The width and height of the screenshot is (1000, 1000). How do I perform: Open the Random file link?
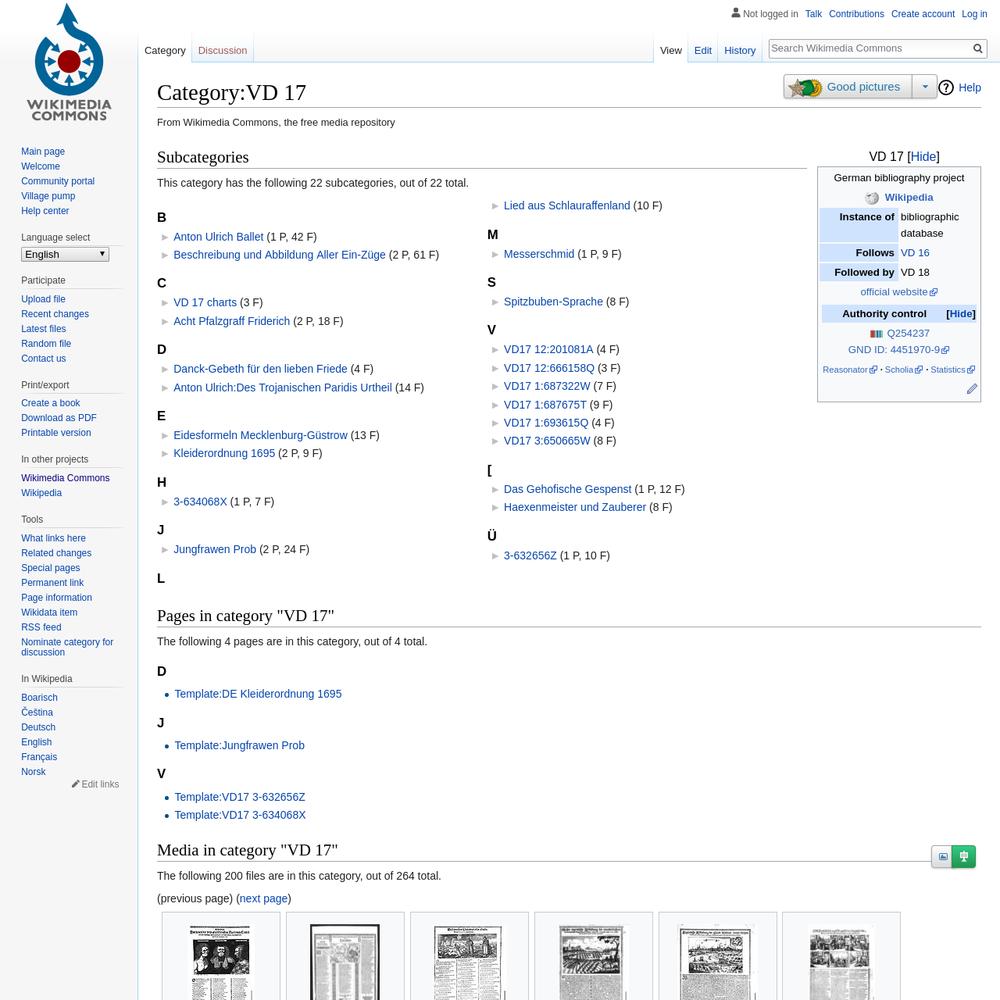[46, 344]
